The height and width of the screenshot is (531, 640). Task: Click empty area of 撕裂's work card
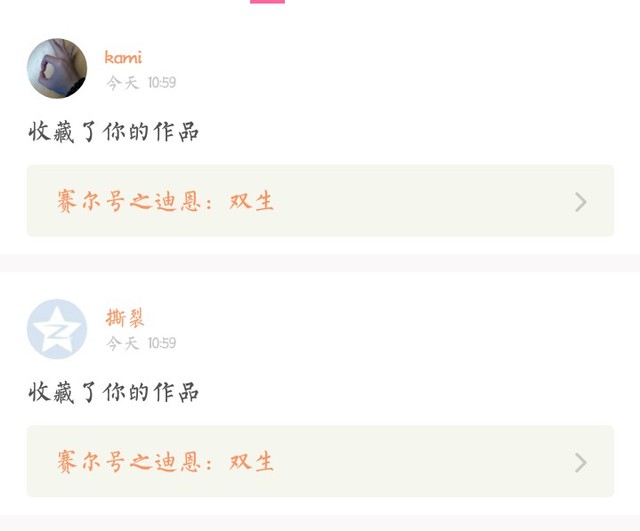(x=420, y=461)
